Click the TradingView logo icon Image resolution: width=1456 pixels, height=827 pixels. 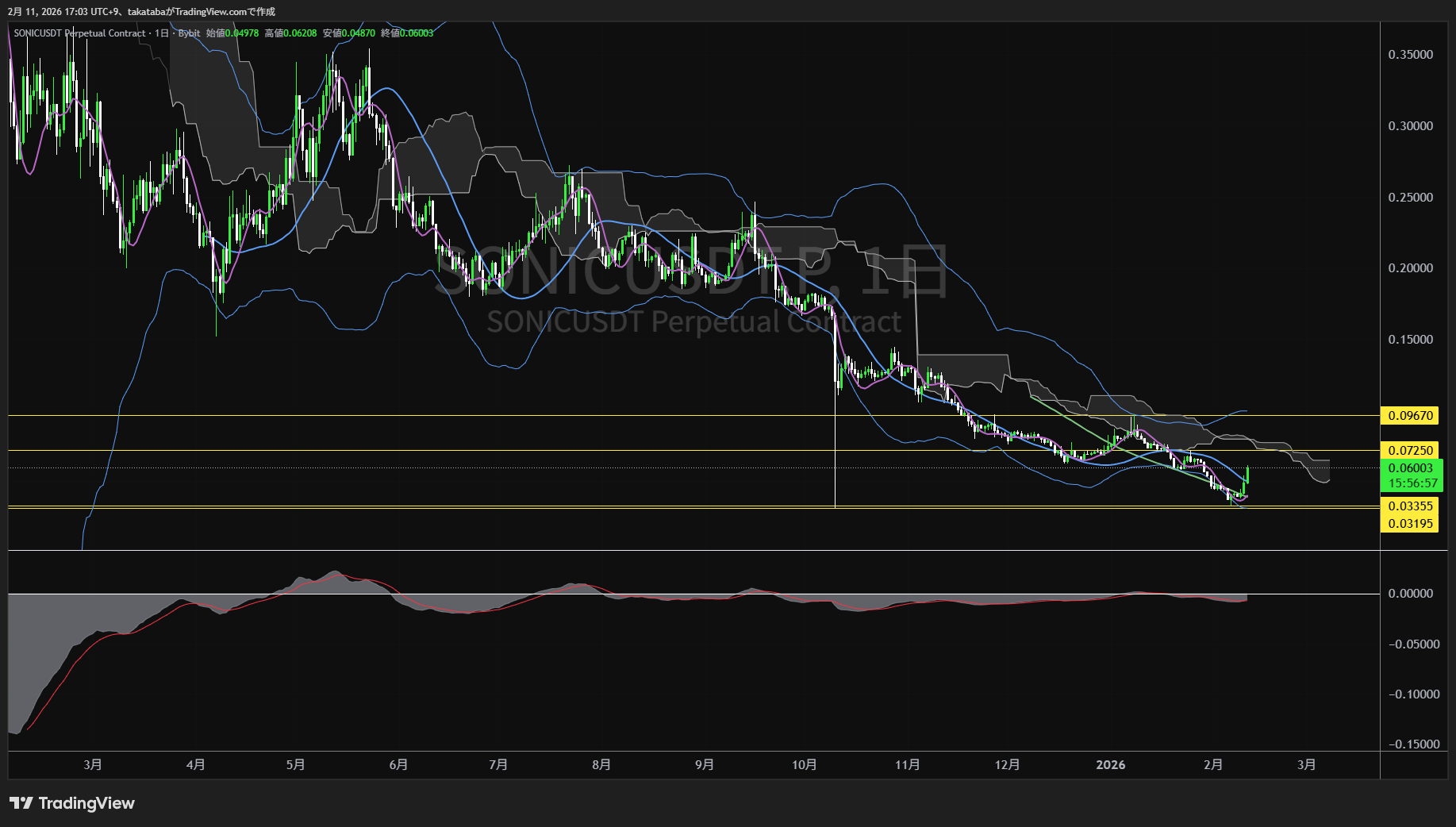[21, 803]
